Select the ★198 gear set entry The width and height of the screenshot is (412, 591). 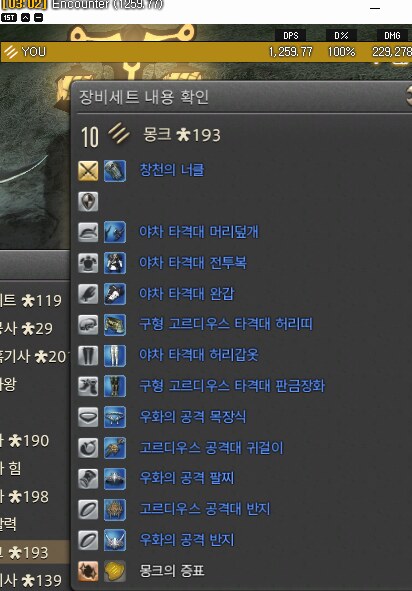[x=26, y=497]
